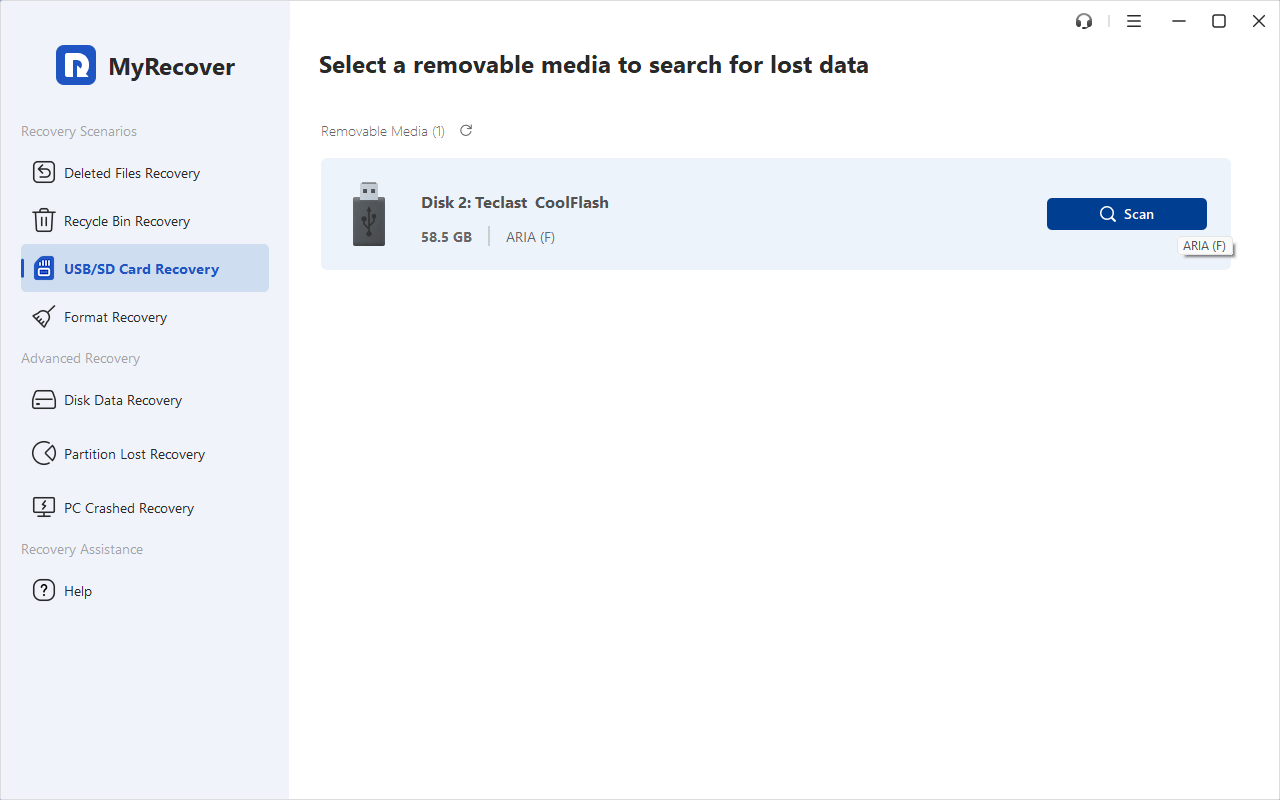This screenshot has height=800, width=1280.
Task: Click the USB/SD Card Recovery card icon
Action: coord(44,269)
